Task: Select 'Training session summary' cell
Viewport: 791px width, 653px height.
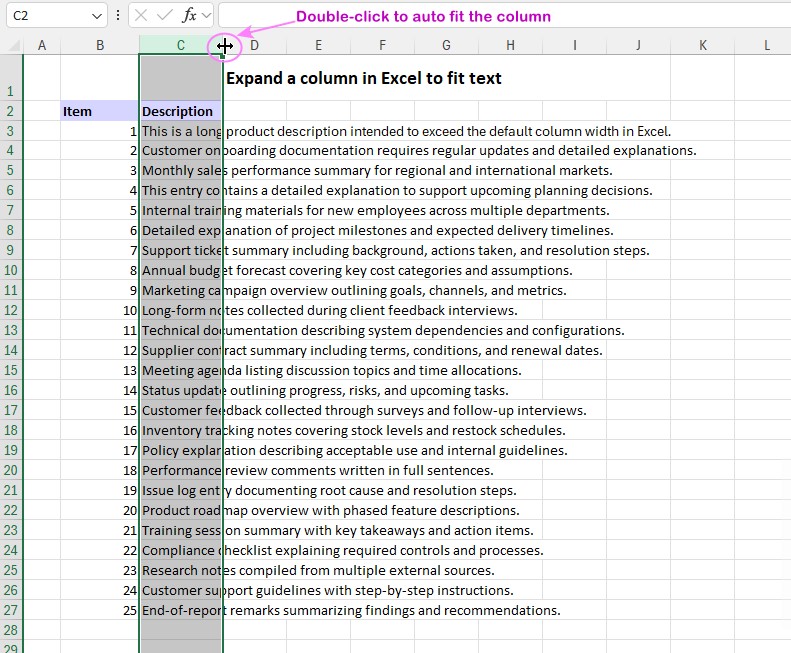Action: pyautogui.click(x=181, y=530)
